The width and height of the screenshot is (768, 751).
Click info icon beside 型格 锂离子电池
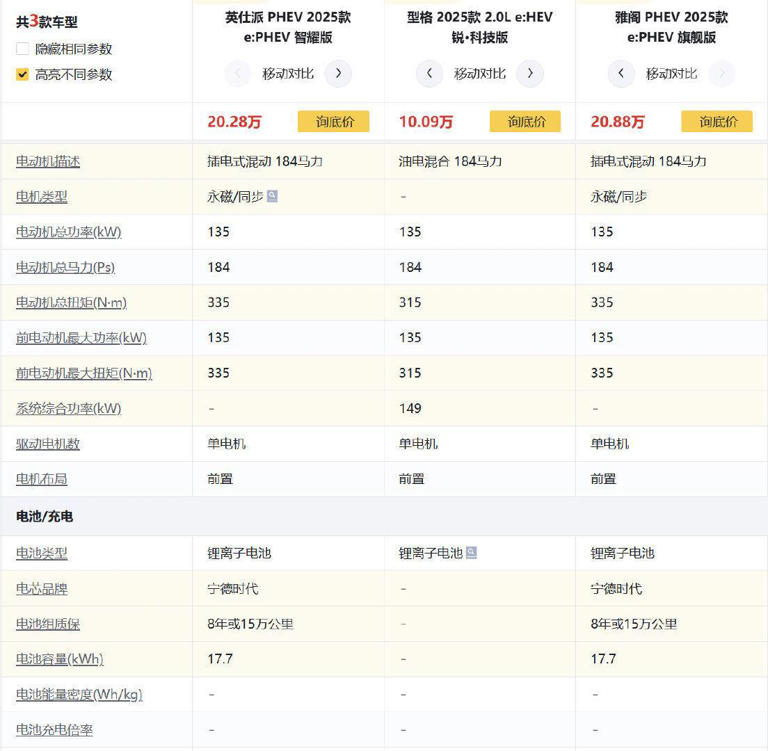click(x=471, y=553)
